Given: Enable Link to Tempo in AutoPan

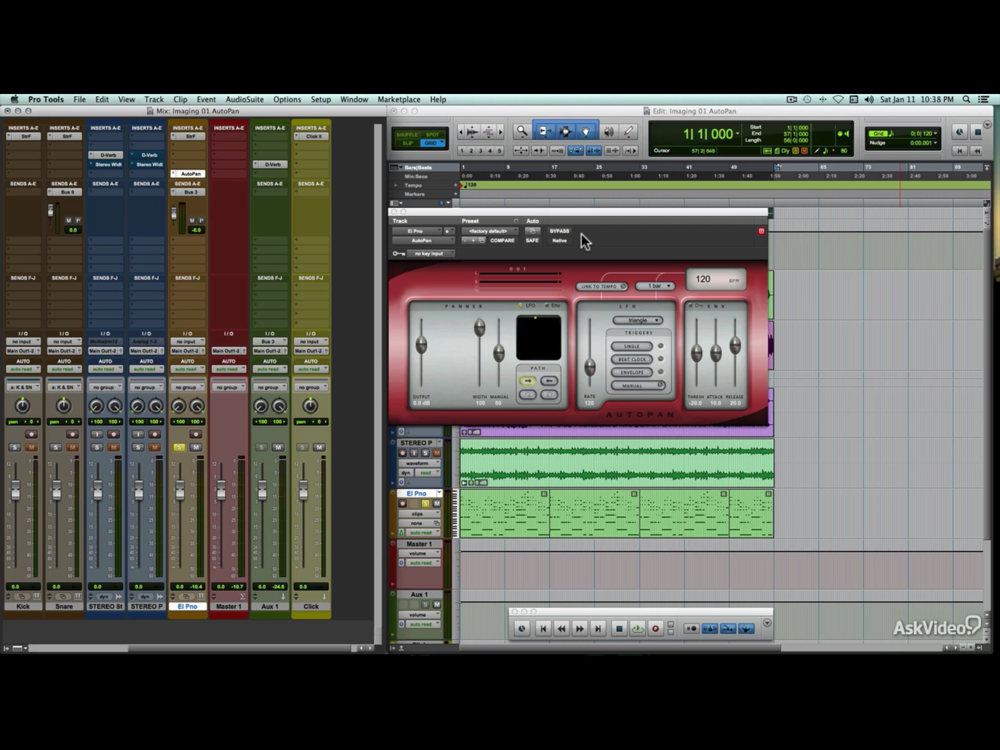Looking at the screenshot, I should point(602,287).
